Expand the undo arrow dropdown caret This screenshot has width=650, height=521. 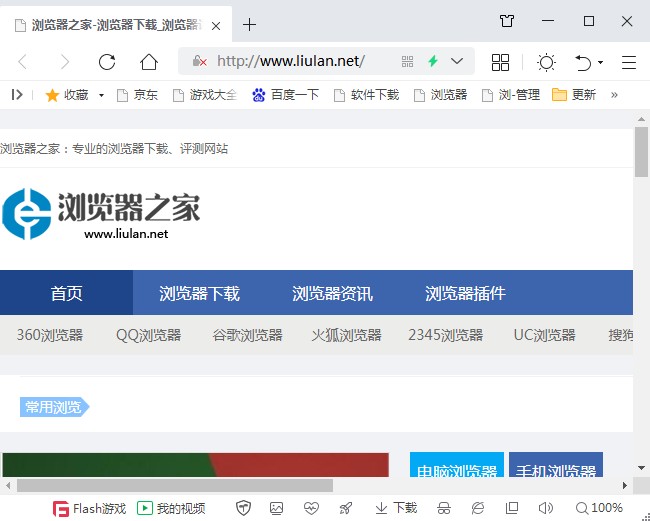600,63
